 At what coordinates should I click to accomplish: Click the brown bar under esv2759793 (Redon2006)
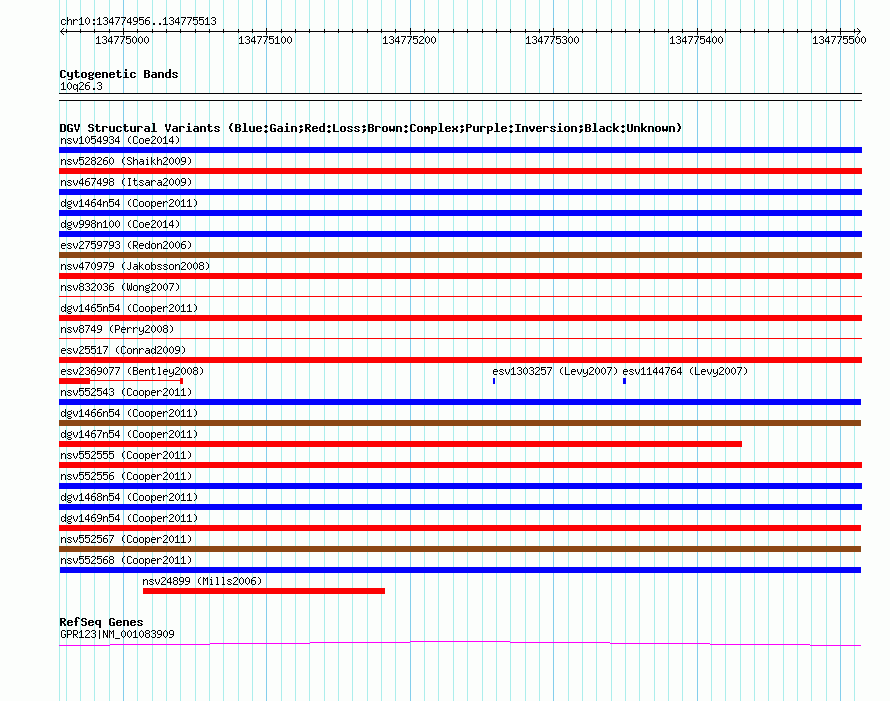coord(460,255)
